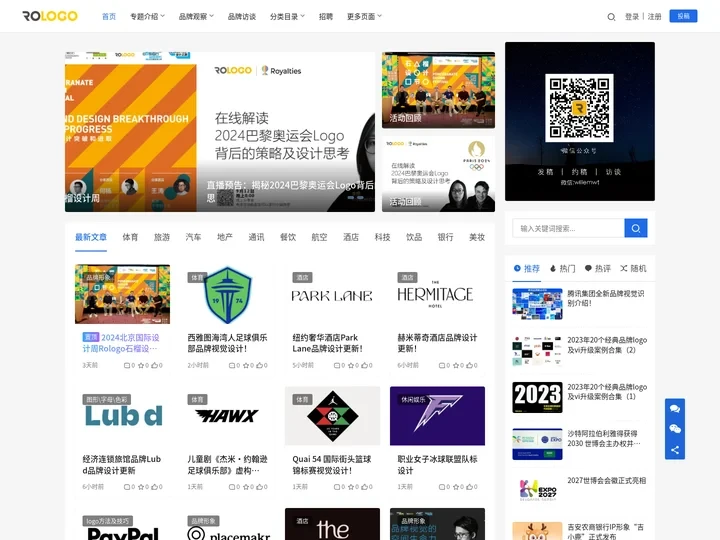Screen dimensions: 720x540
Task: Expand the 分类目录 dropdown menu
Action: click(x=287, y=17)
